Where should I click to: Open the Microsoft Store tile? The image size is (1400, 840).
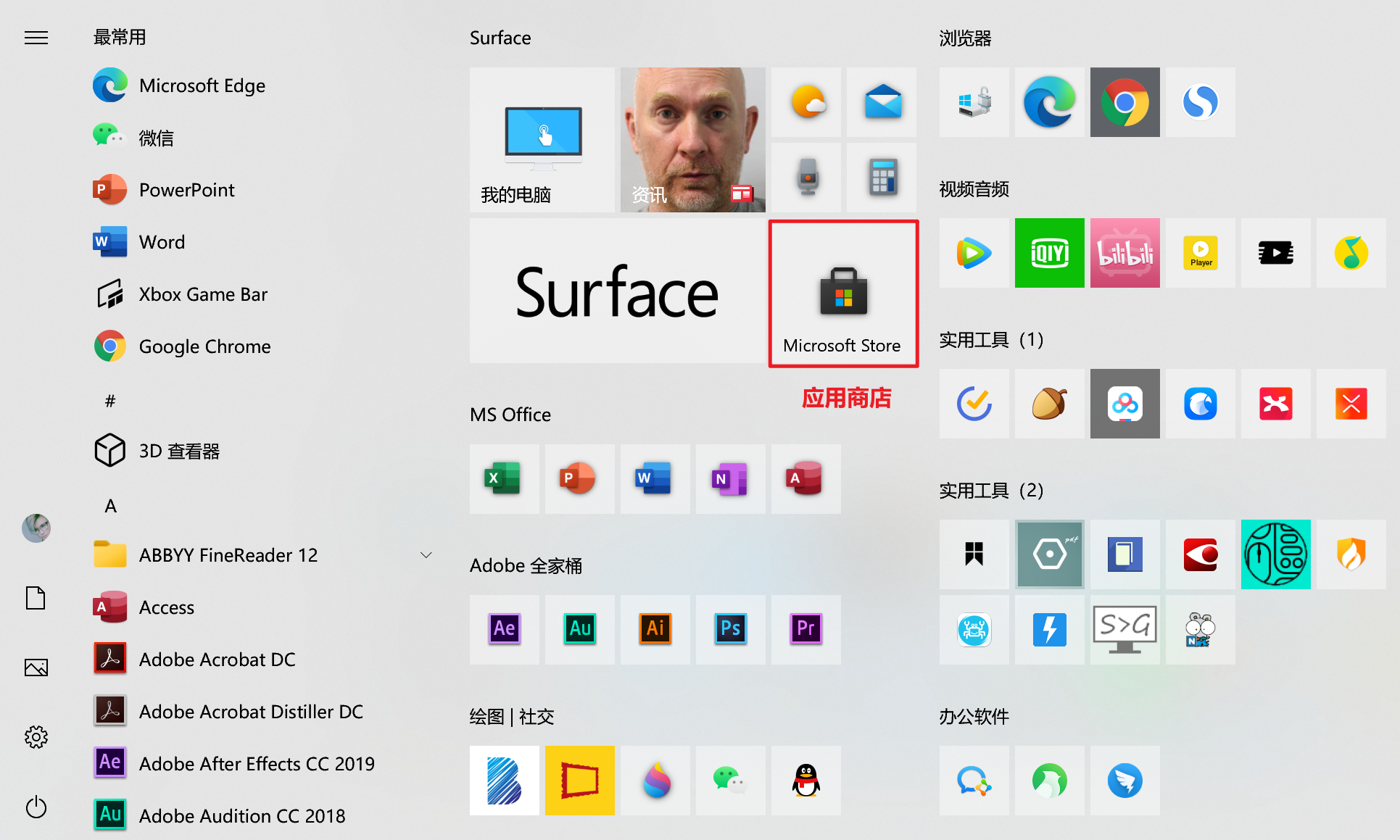pyautogui.click(x=843, y=294)
